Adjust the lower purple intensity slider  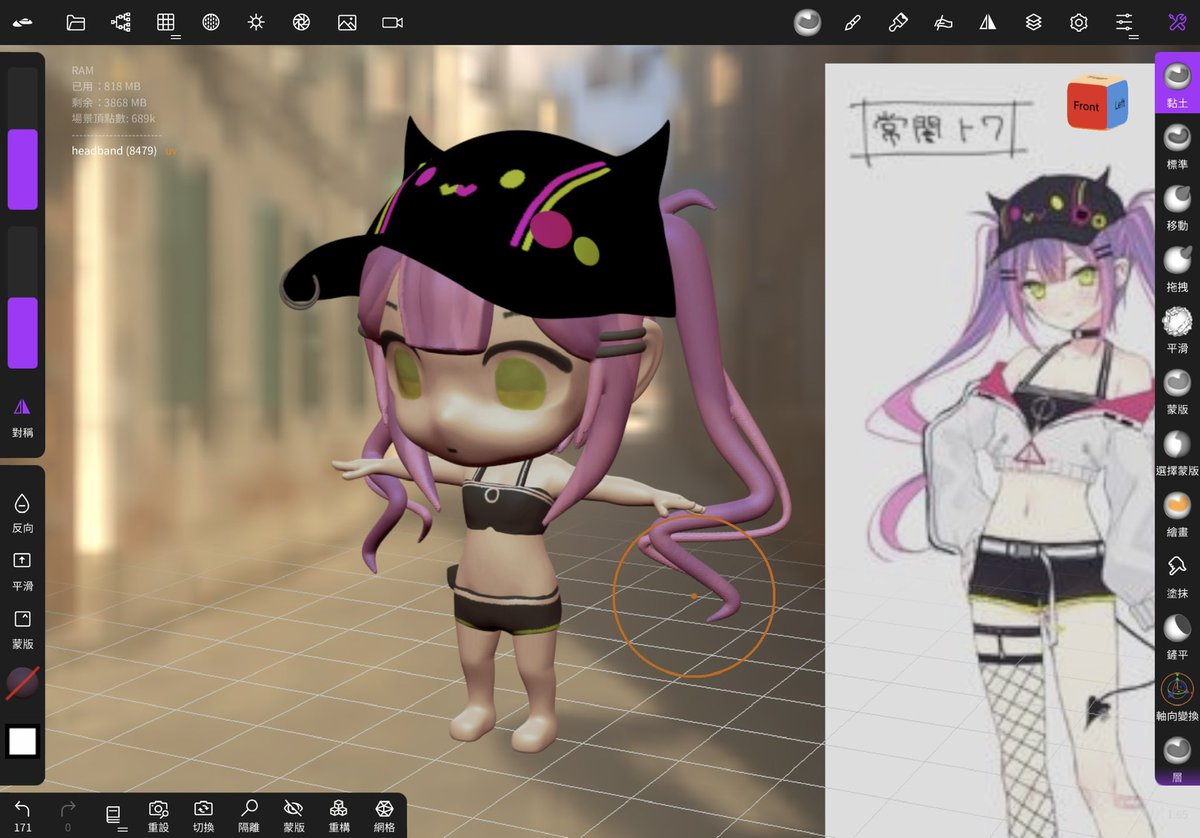coord(22,297)
